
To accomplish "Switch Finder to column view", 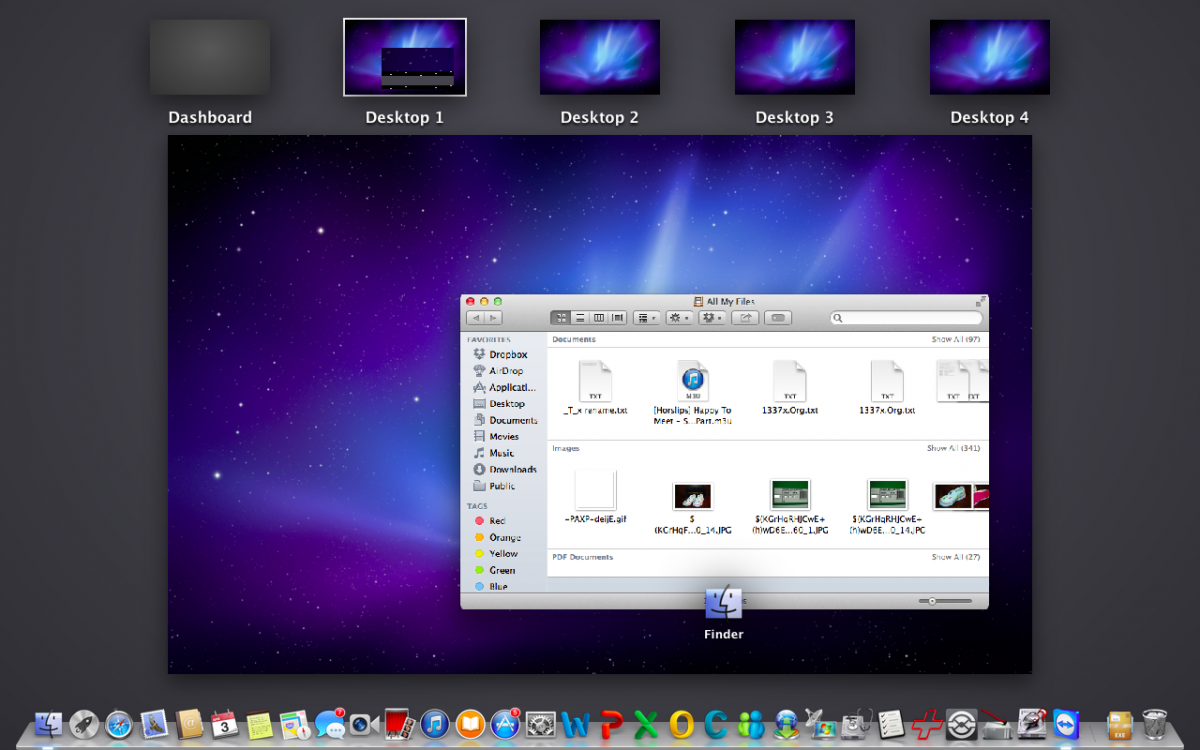I will [x=599, y=318].
